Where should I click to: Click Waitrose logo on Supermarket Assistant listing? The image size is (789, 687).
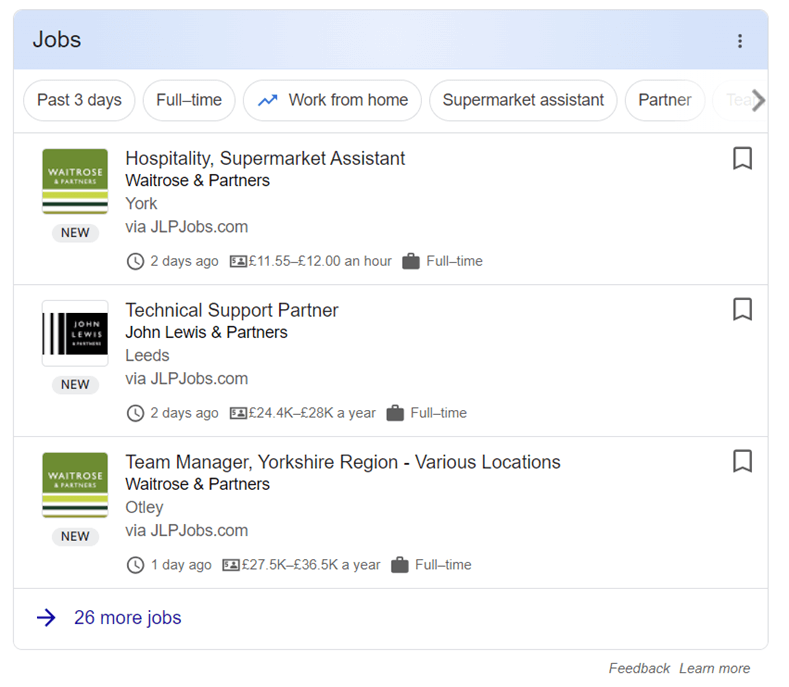point(75,181)
